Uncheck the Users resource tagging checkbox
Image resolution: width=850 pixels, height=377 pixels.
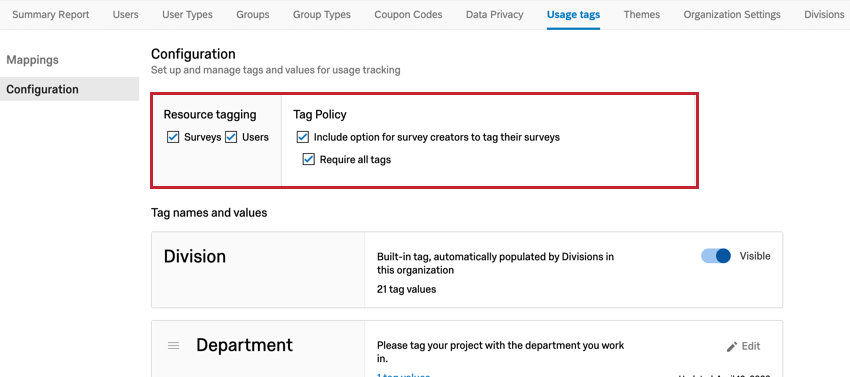[231, 137]
